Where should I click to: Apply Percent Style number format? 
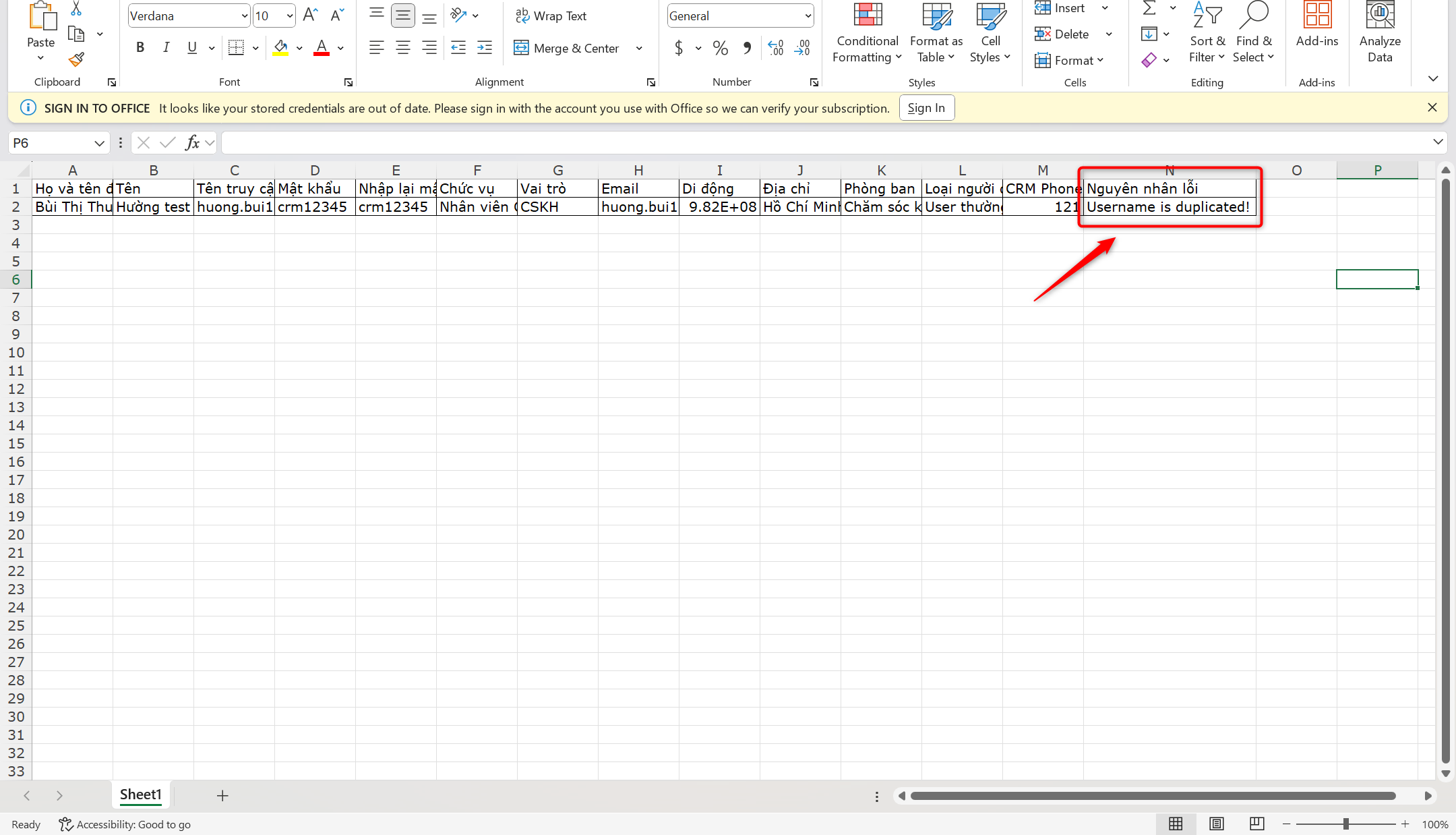pyautogui.click(x=720, y=48)
